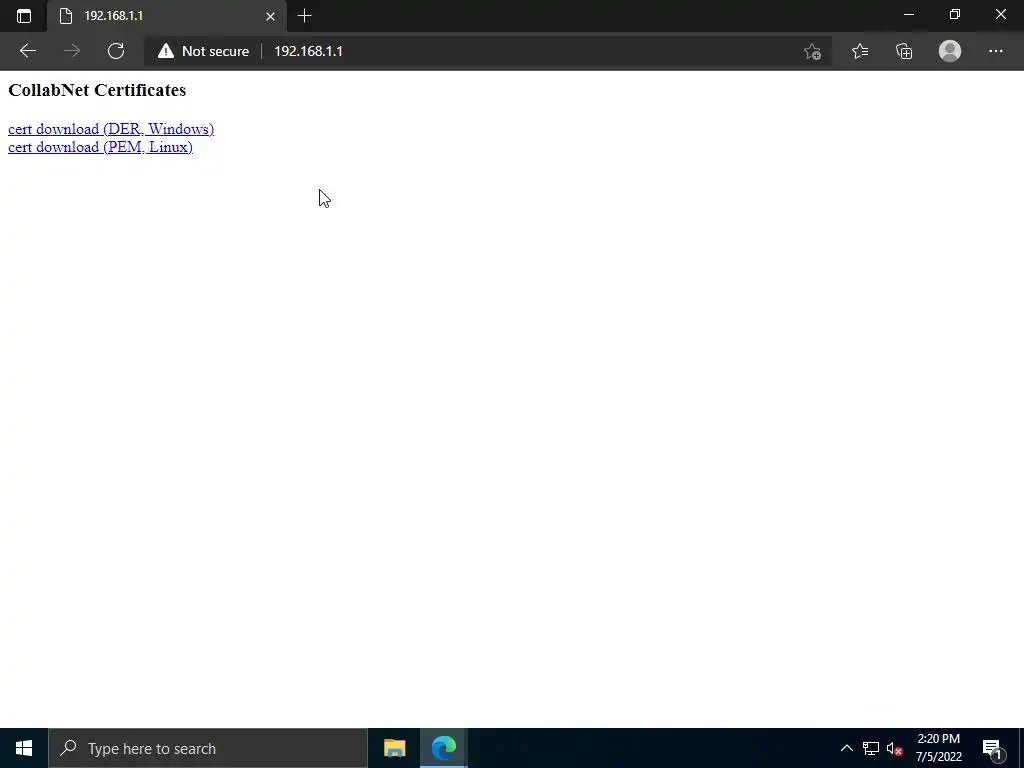The height and width of the screenshot is (768, 1024).
Task: Click the muted volume tray icon
Action: coord(895,748)
